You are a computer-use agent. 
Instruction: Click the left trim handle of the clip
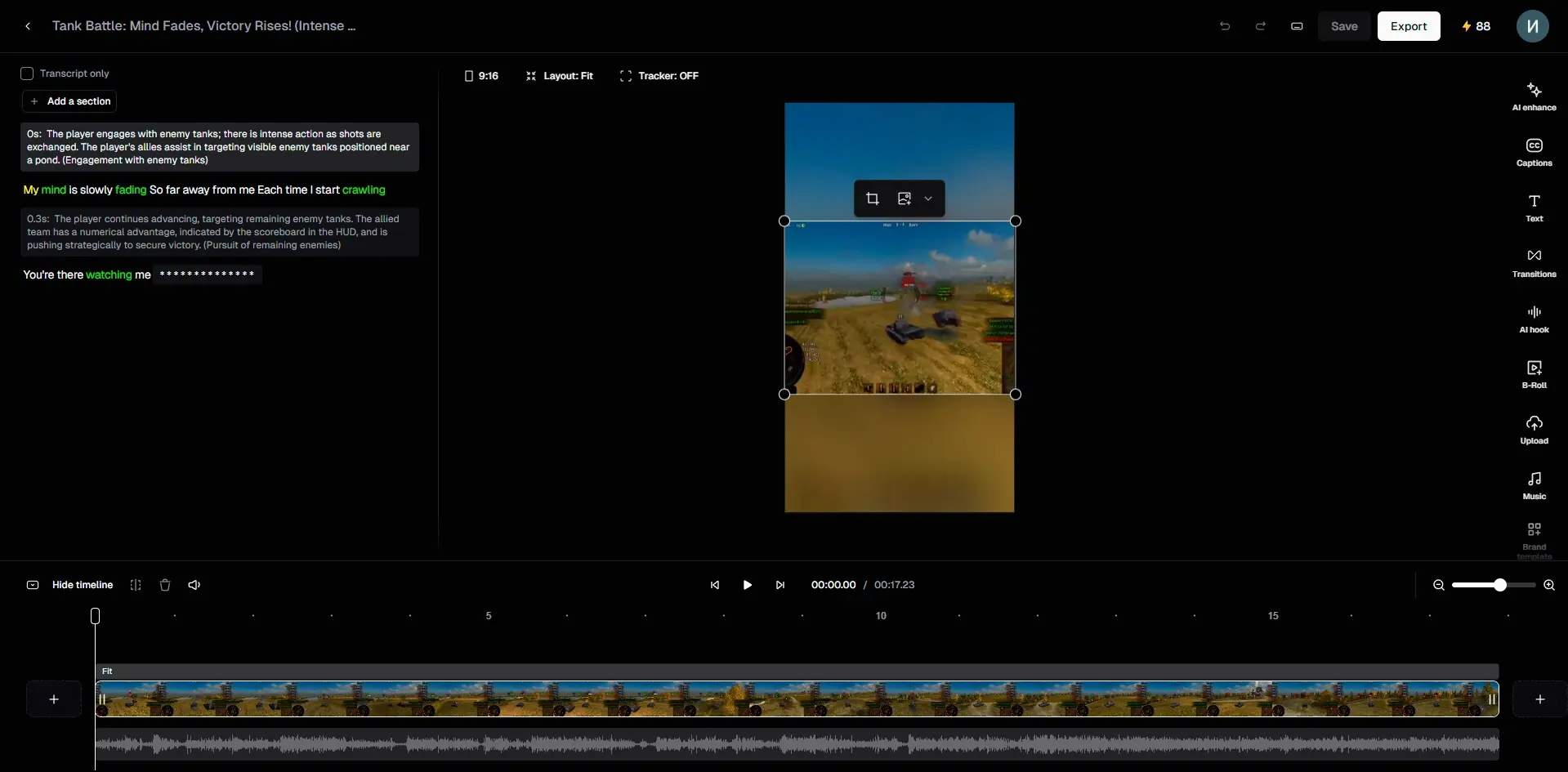[102, 699]
